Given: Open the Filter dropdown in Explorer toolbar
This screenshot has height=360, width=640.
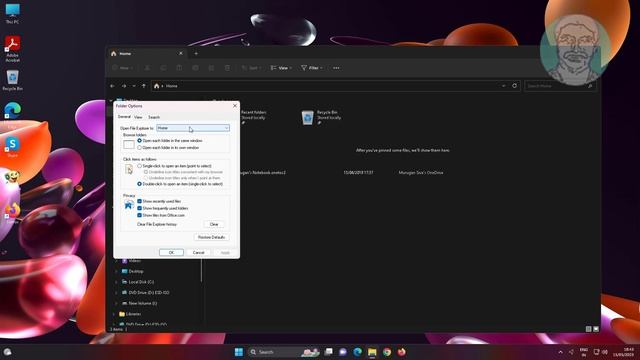Looking at the screenshot, I should tap(312, 68).
